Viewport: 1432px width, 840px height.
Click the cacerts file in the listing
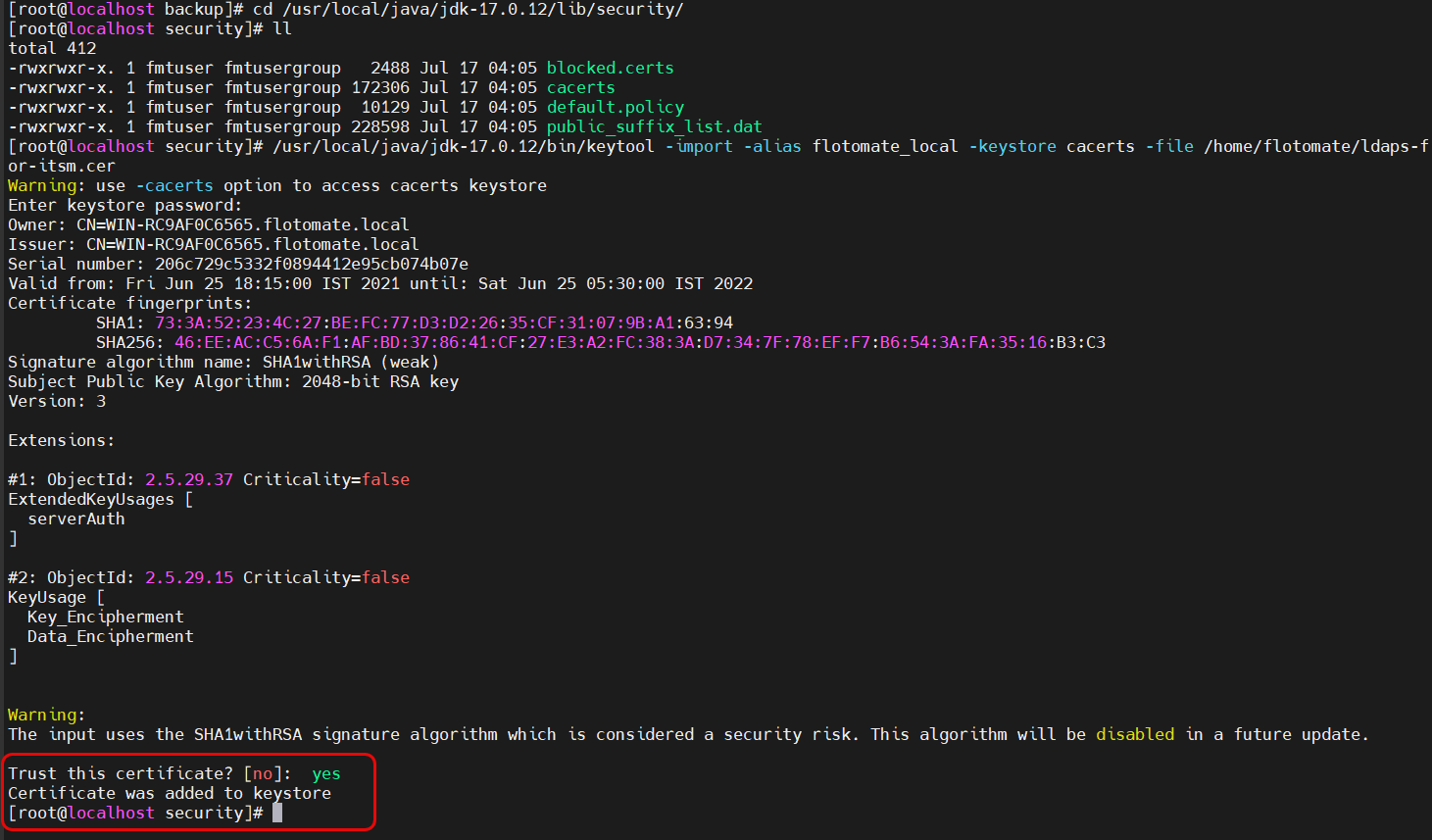[580, 87]
